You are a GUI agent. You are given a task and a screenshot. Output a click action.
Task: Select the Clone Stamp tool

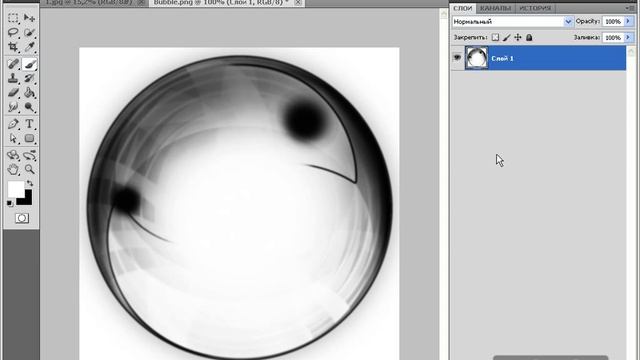13,78
